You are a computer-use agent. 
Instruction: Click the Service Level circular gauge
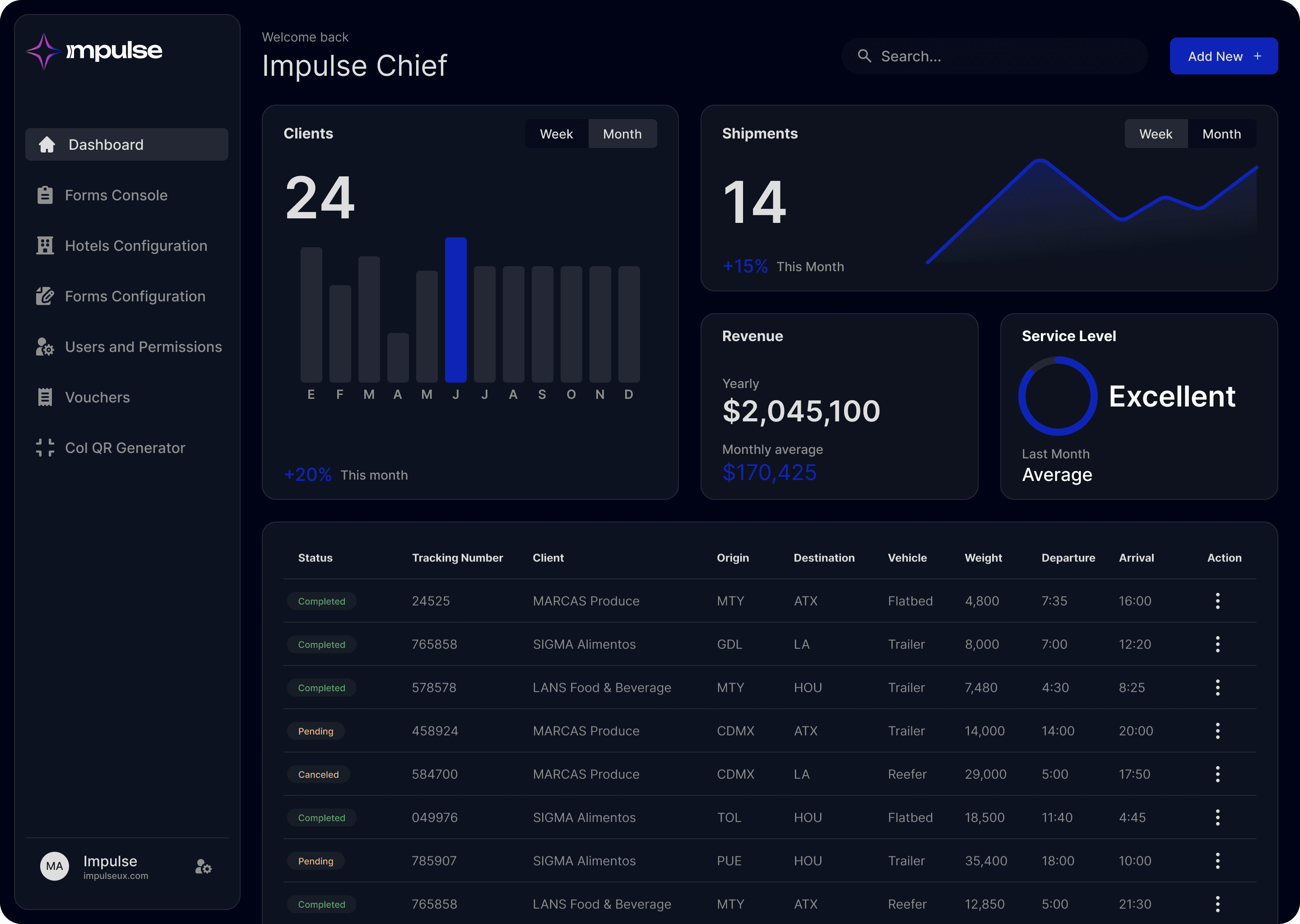tap(1058, 396)
